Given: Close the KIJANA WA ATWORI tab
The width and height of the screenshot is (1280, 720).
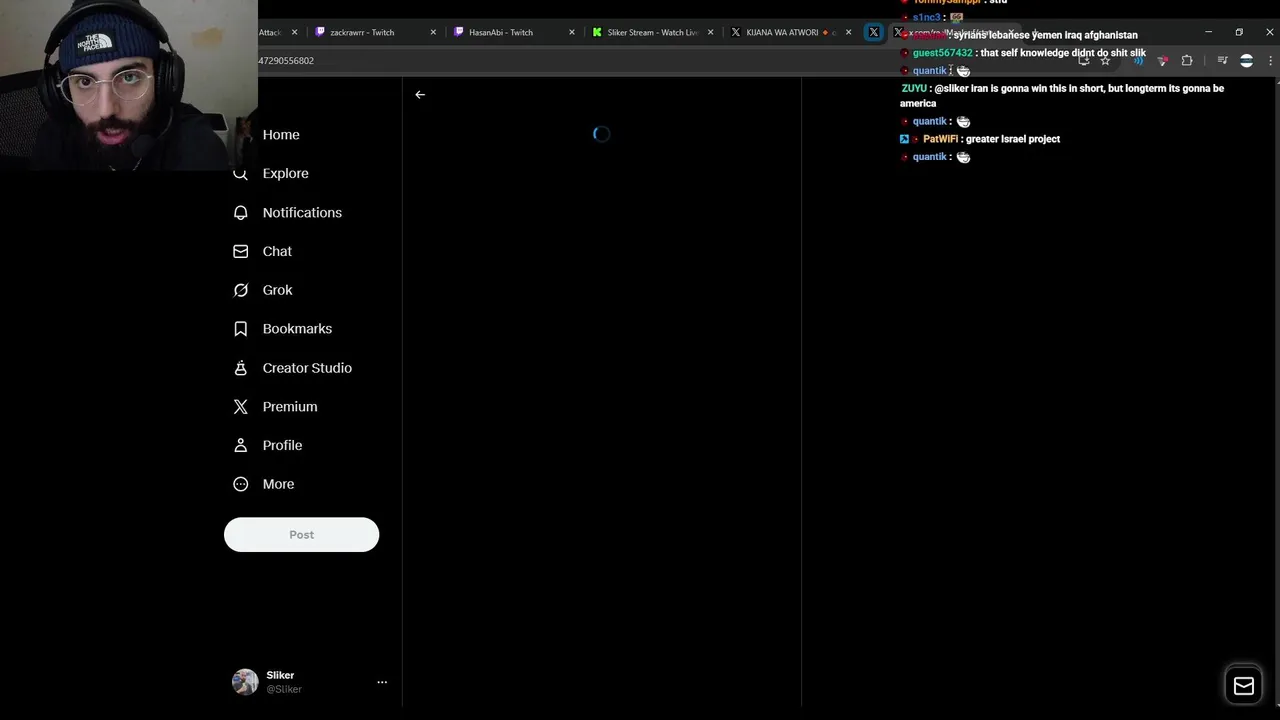Looking at the screenshot, I should point(849,32).
